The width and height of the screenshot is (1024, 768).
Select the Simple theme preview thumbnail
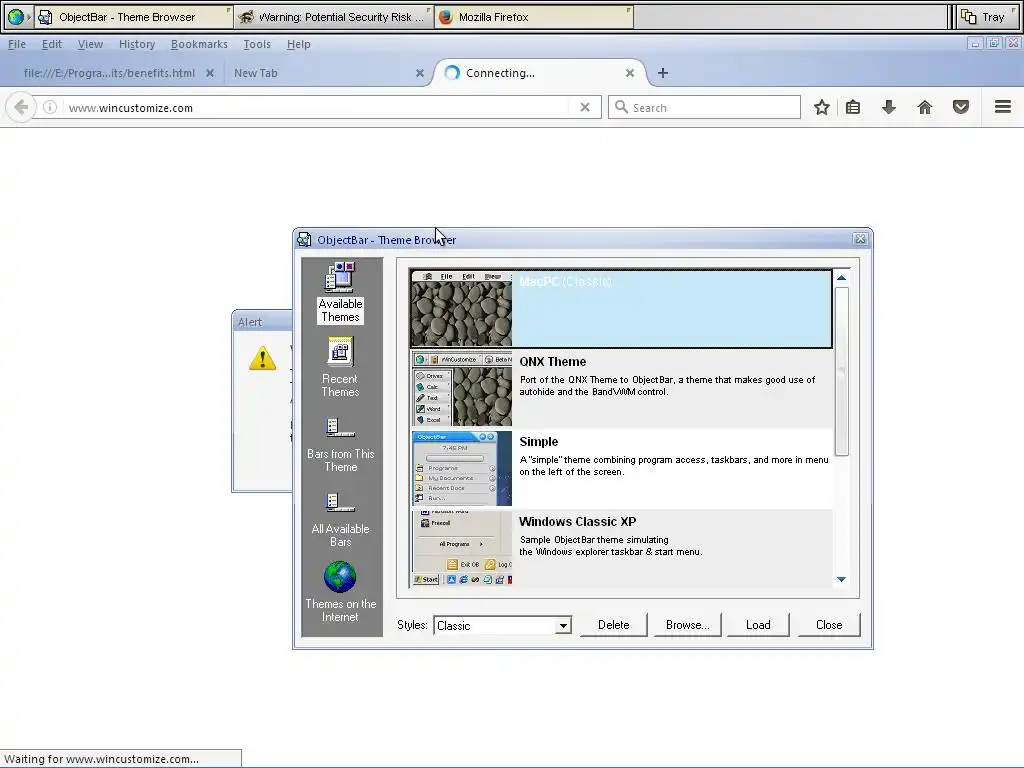tap(462, 468)
